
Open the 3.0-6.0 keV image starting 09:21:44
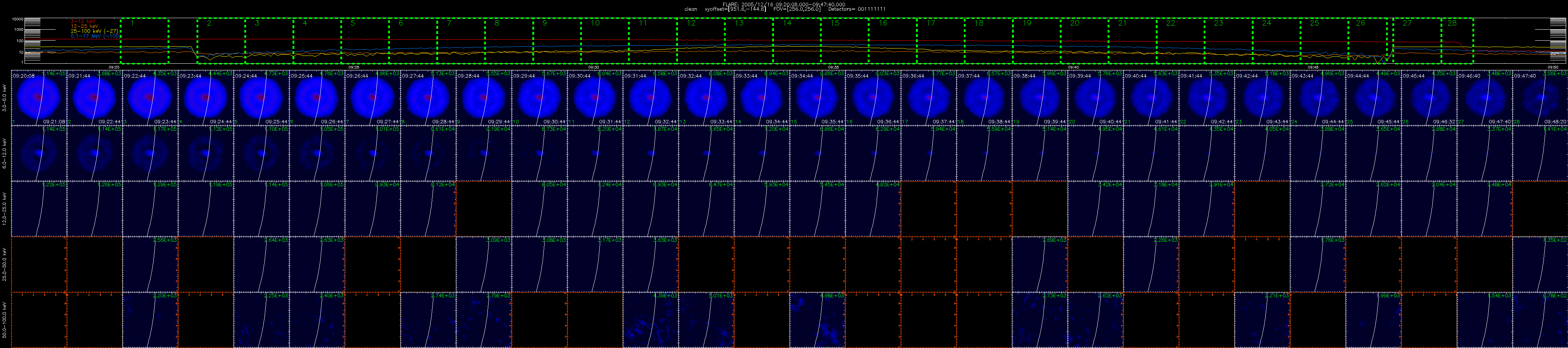tap(95, 98)
